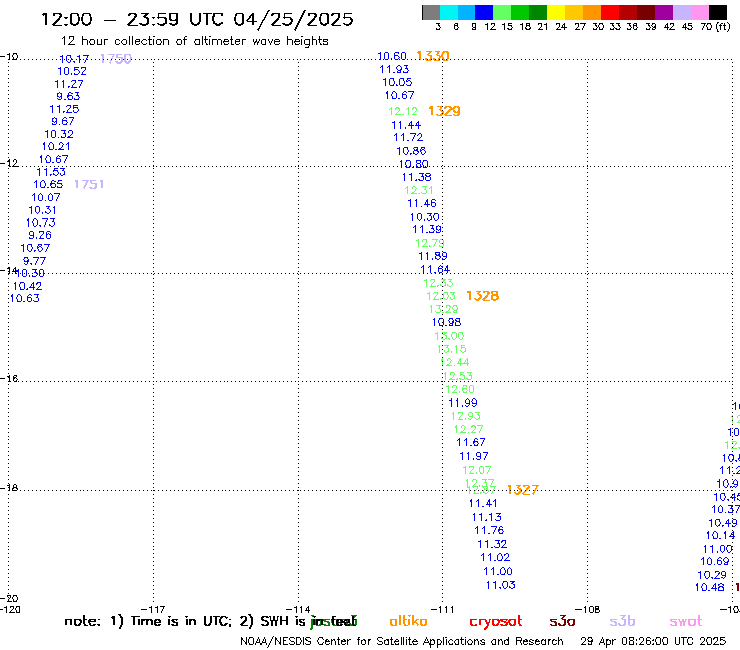Click the wave height value 11.44
The height and width of the screenshot is (650, 740).
[406, 125]
